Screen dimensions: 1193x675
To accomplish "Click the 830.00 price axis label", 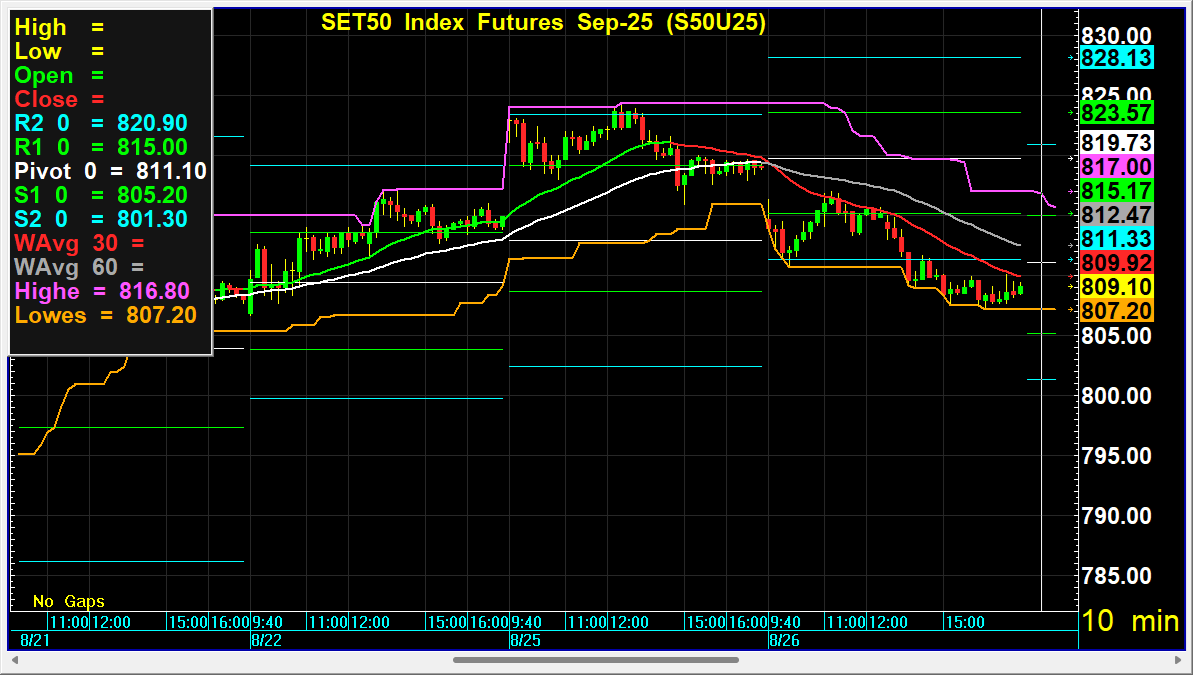I will coord(1116,35).
